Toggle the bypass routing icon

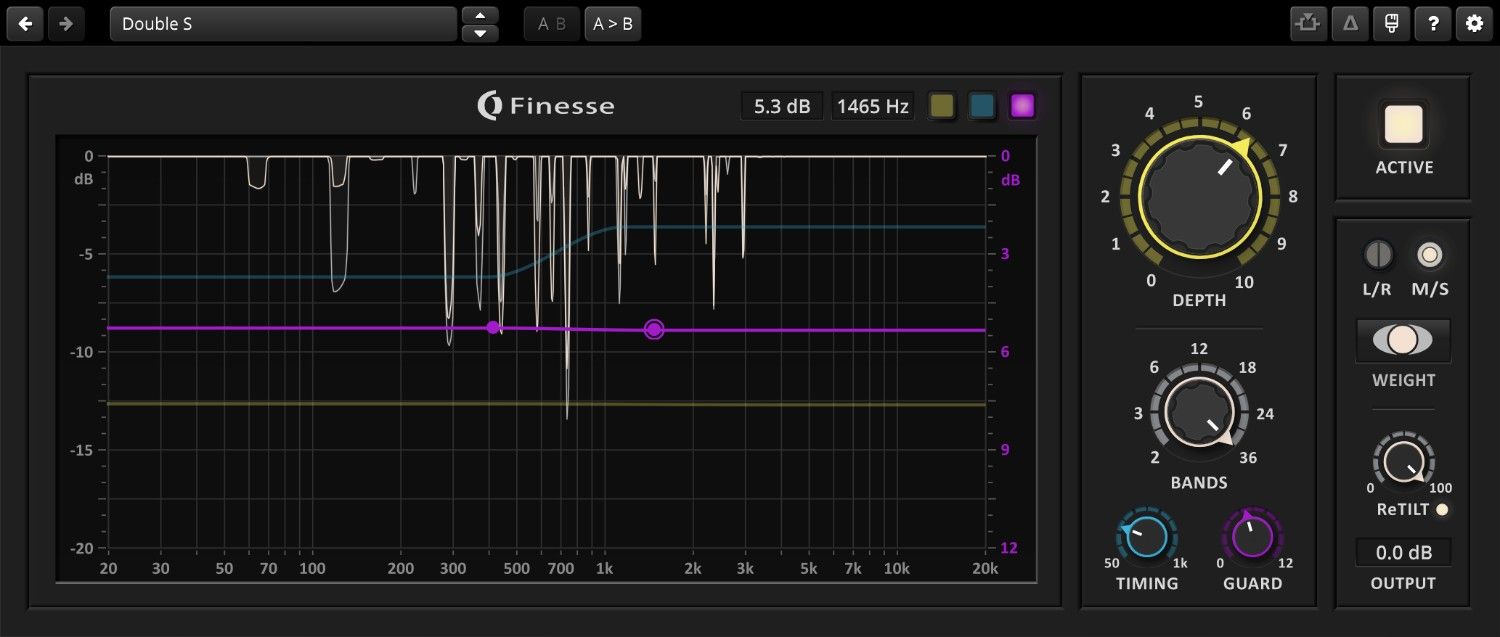[x=1307, y=24]
